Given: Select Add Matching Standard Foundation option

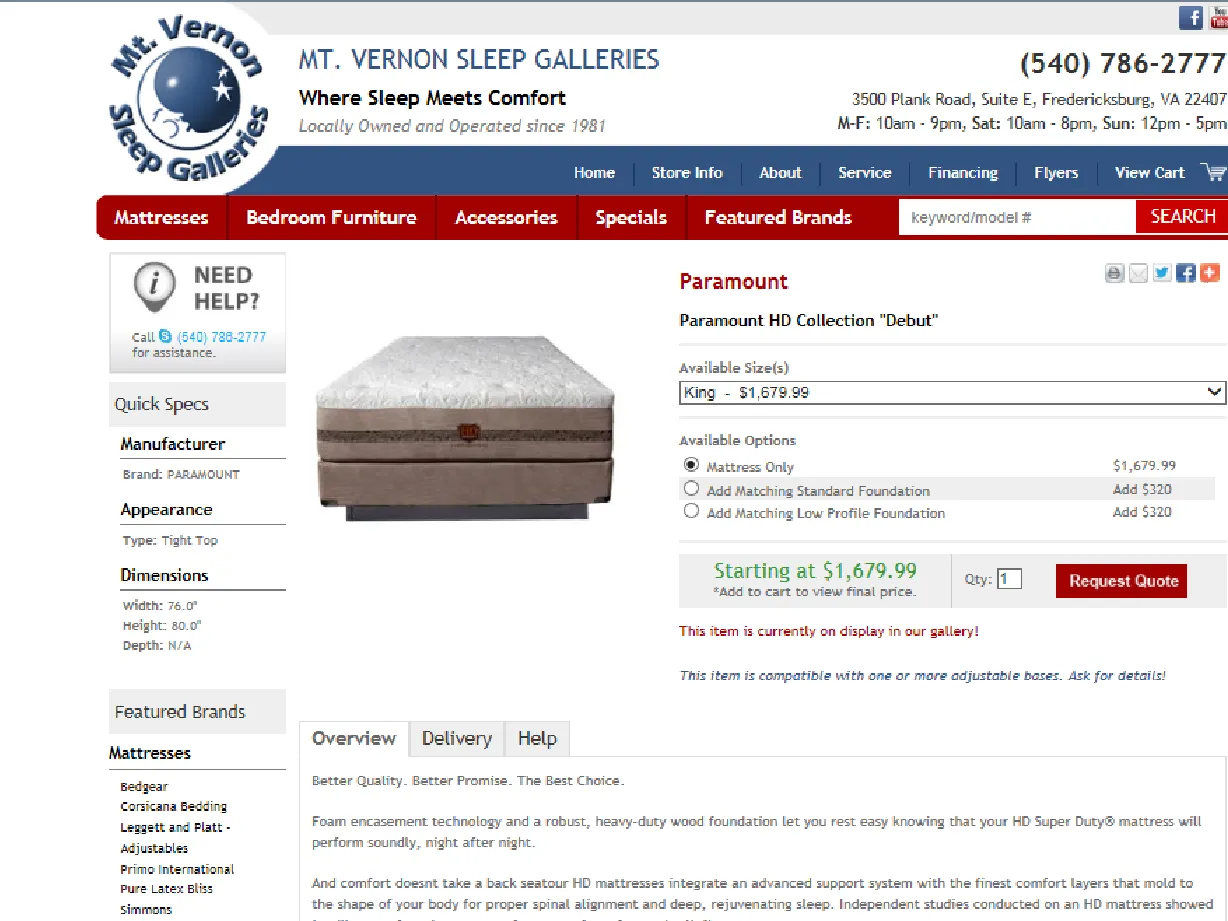Looking at the screenshot, I should point(691,489).
